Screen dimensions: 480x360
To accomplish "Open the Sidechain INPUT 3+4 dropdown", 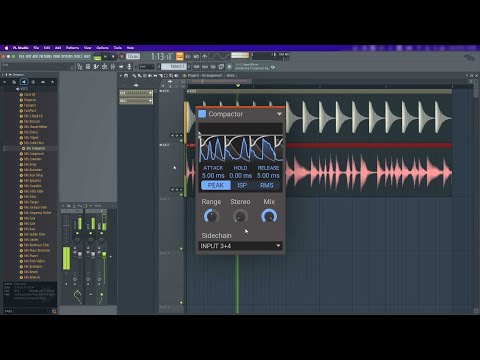I will pyautogui.click(x=240, y=246).
